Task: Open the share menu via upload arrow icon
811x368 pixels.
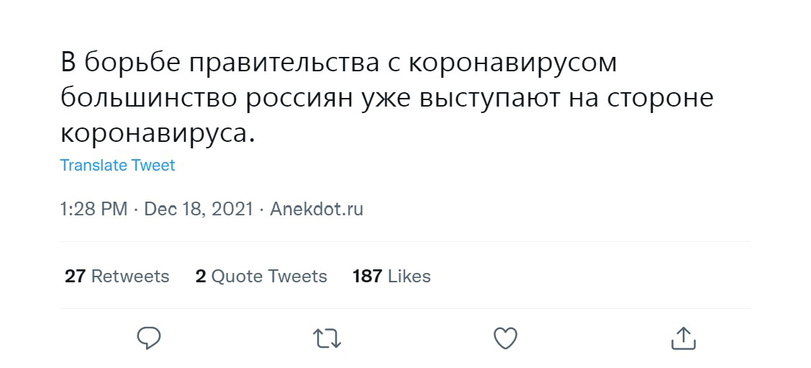Action: point(683,338)
